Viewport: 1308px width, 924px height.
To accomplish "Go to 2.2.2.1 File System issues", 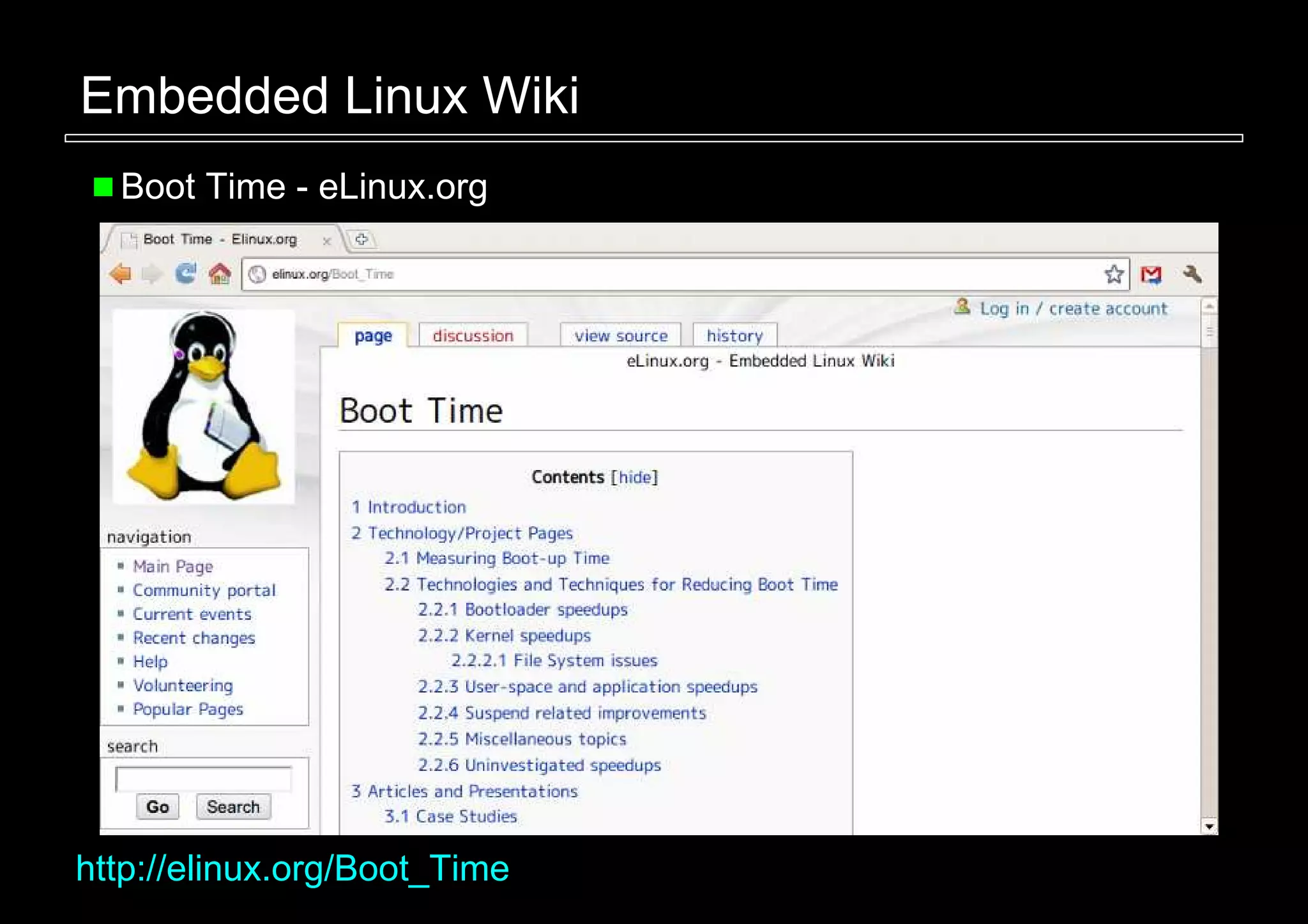I will 554,661.
